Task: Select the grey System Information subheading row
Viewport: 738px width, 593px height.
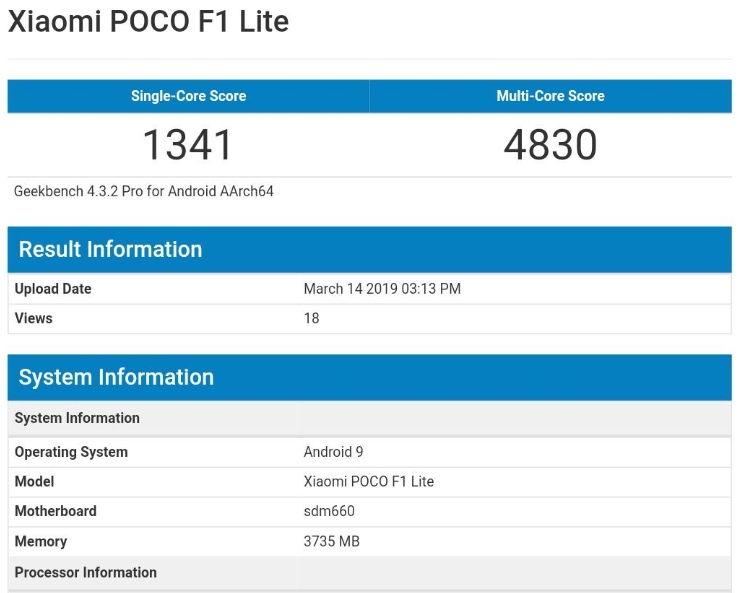Action: (369, 418)
